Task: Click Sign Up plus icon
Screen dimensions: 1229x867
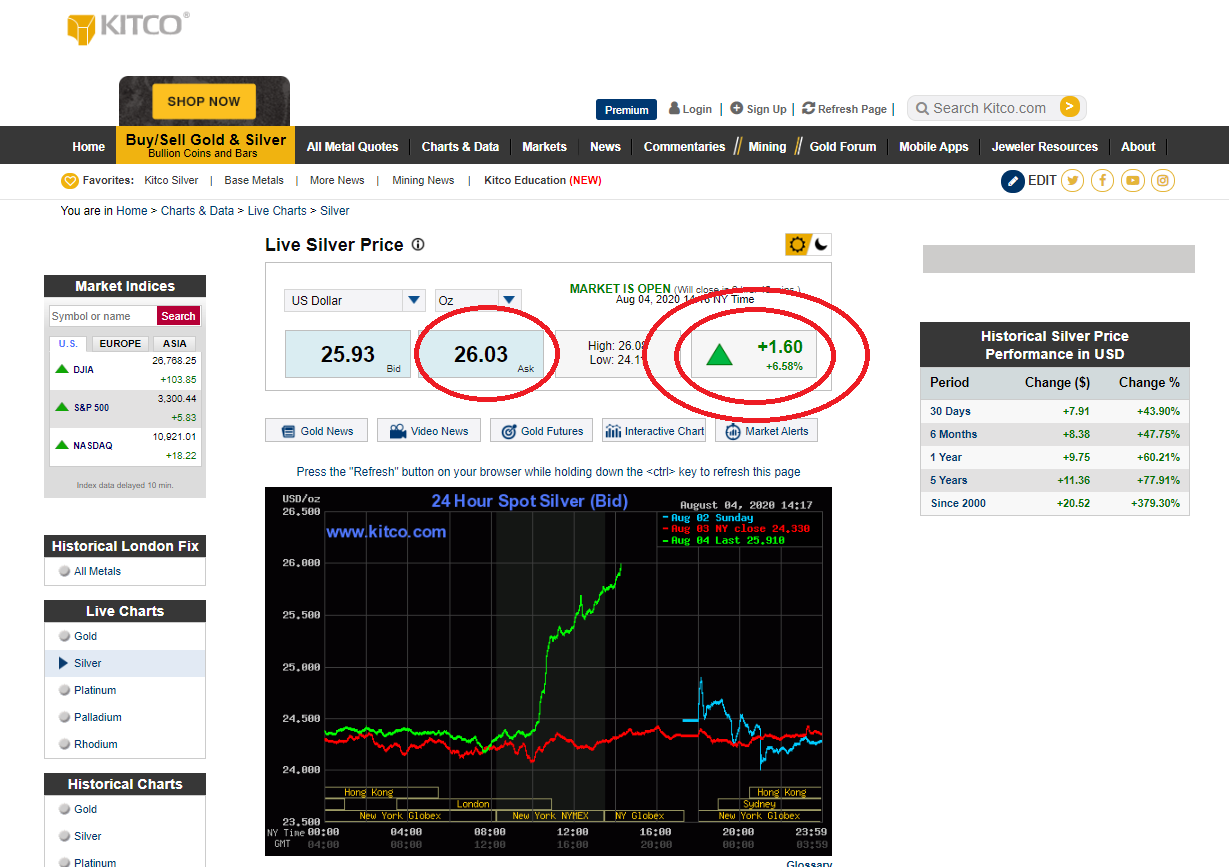Action: coord(737,108)
